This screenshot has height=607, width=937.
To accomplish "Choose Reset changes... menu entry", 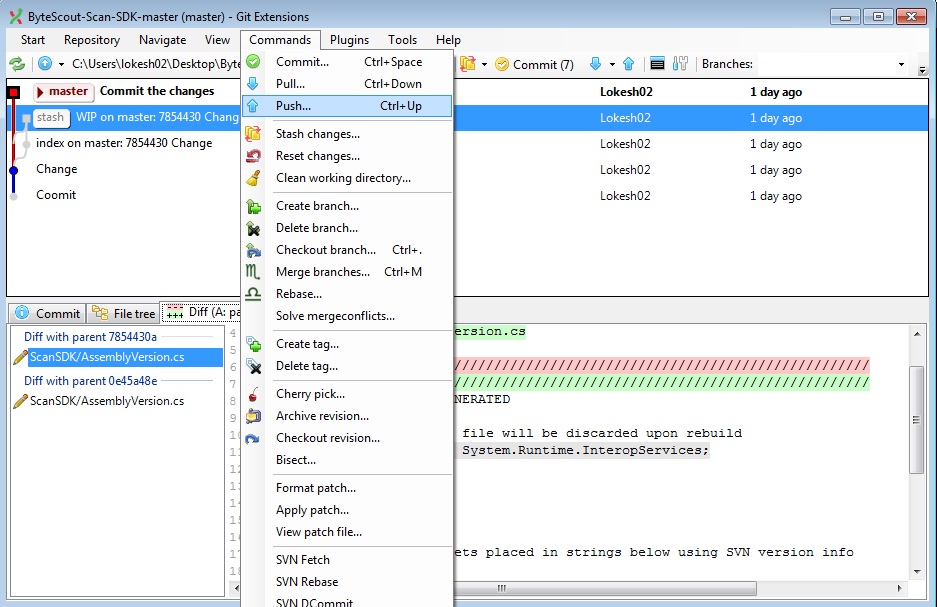I will tap(347, 156).
